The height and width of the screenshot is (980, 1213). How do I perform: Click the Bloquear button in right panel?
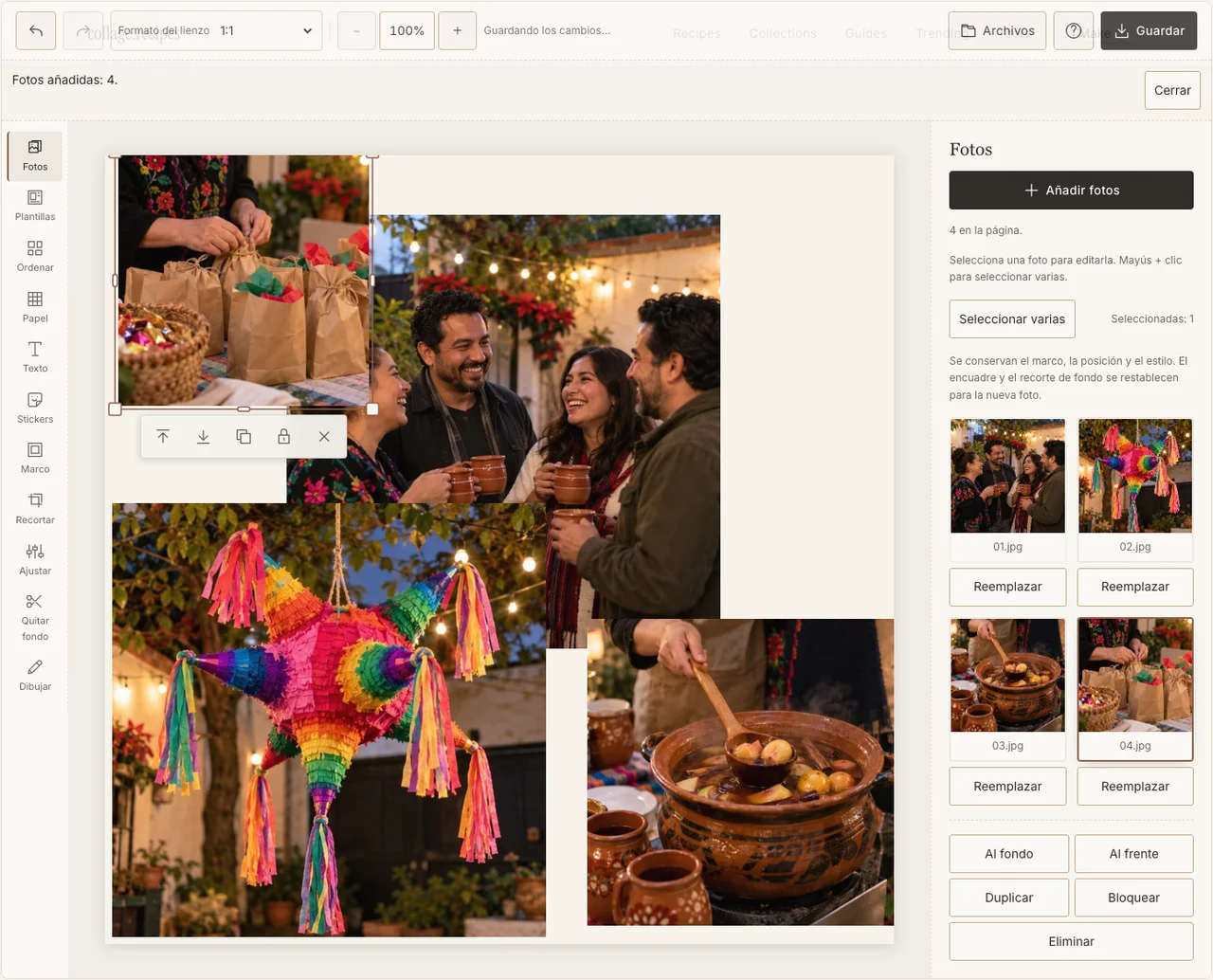(1134, 898)
